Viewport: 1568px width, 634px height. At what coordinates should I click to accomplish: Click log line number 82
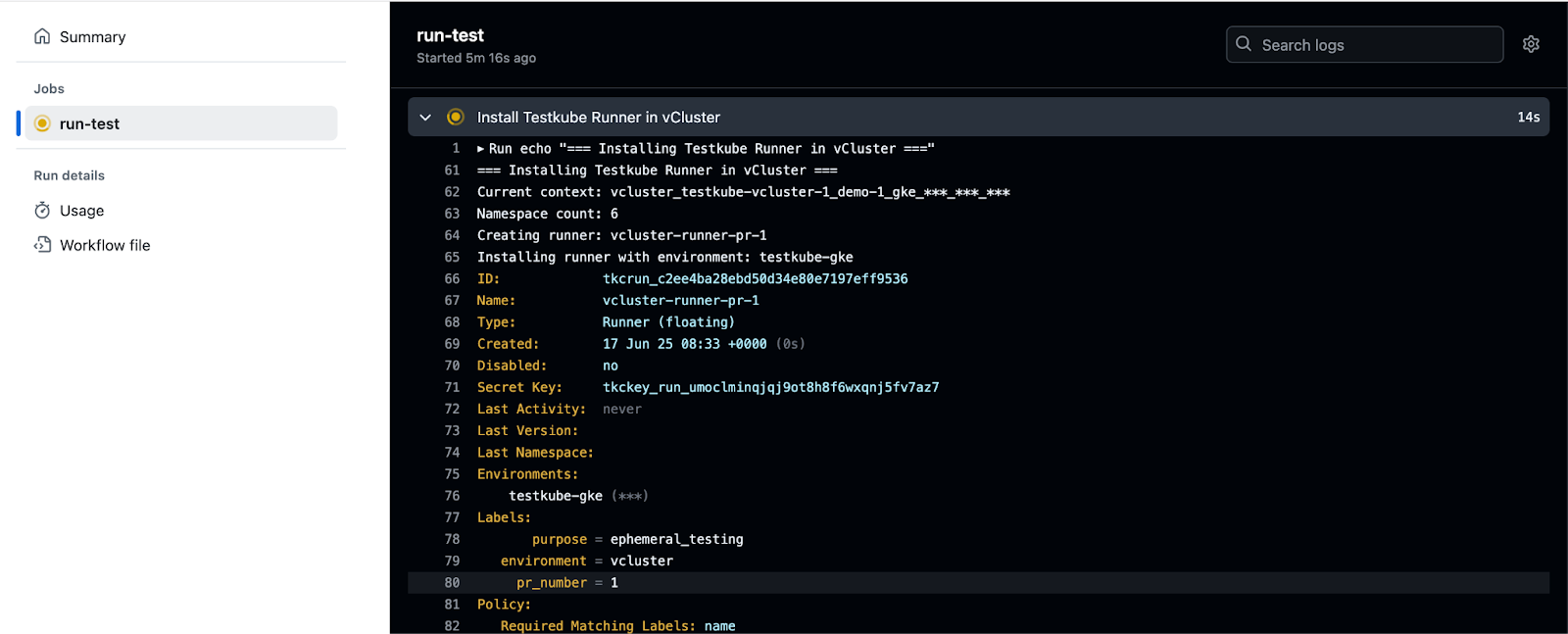(x=452, y=625)
